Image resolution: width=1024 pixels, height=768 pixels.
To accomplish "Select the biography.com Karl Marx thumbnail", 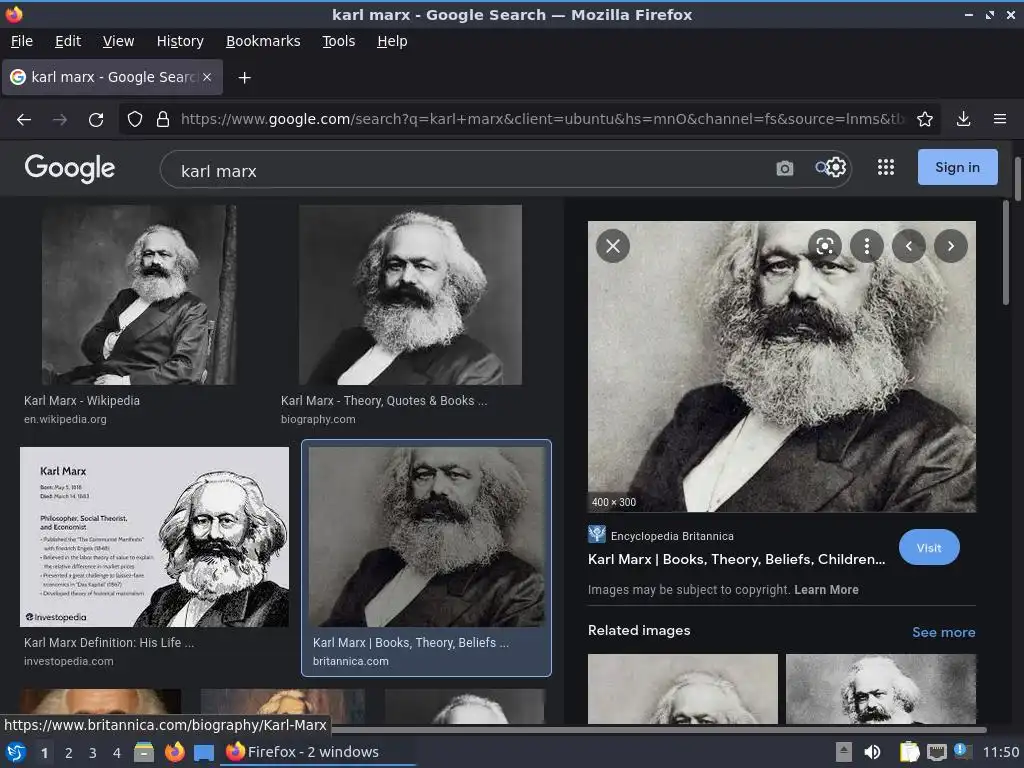I will coord(410,295).
